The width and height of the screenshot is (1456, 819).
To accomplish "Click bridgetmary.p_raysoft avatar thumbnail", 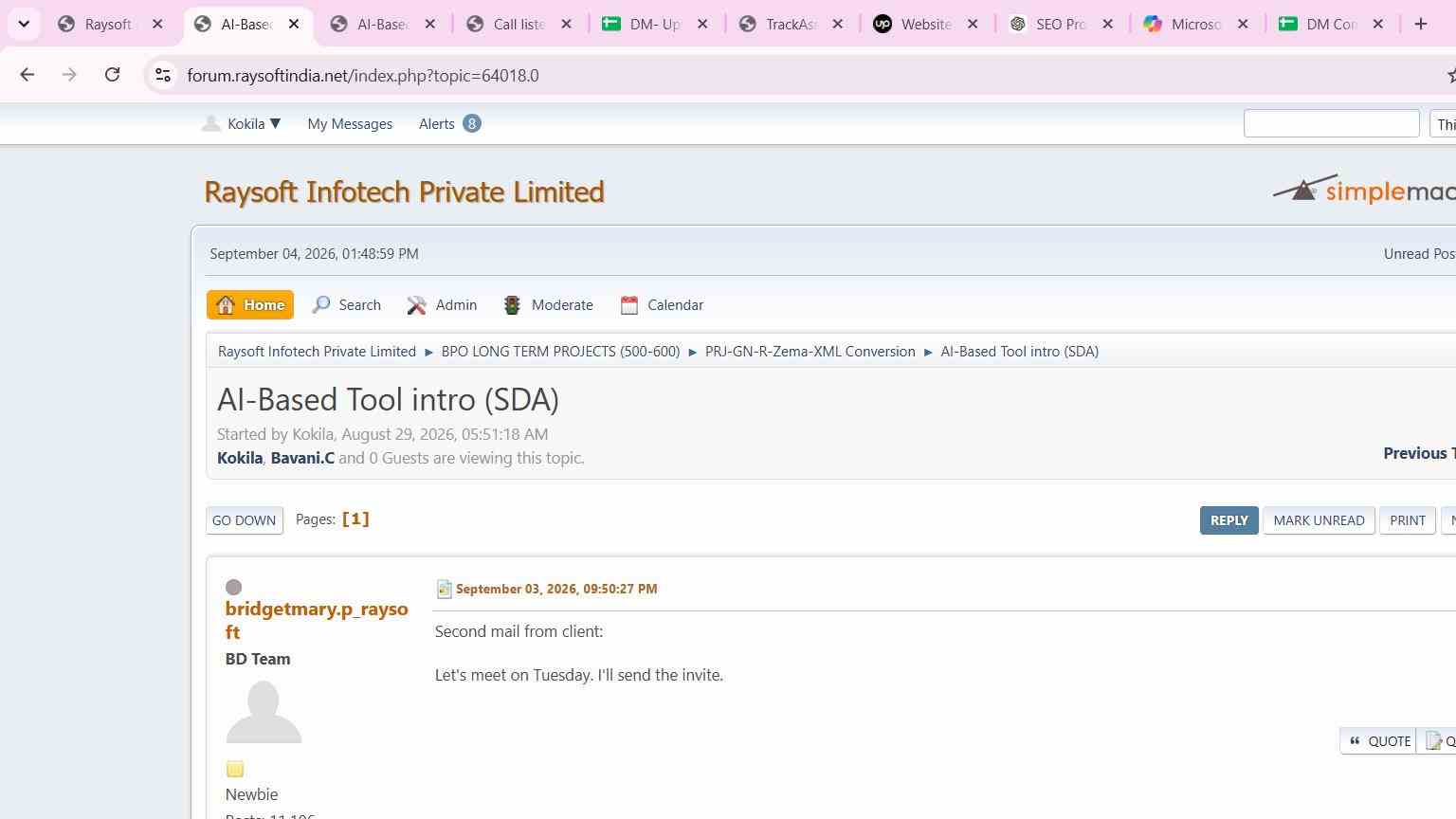I will coord(264,712).
